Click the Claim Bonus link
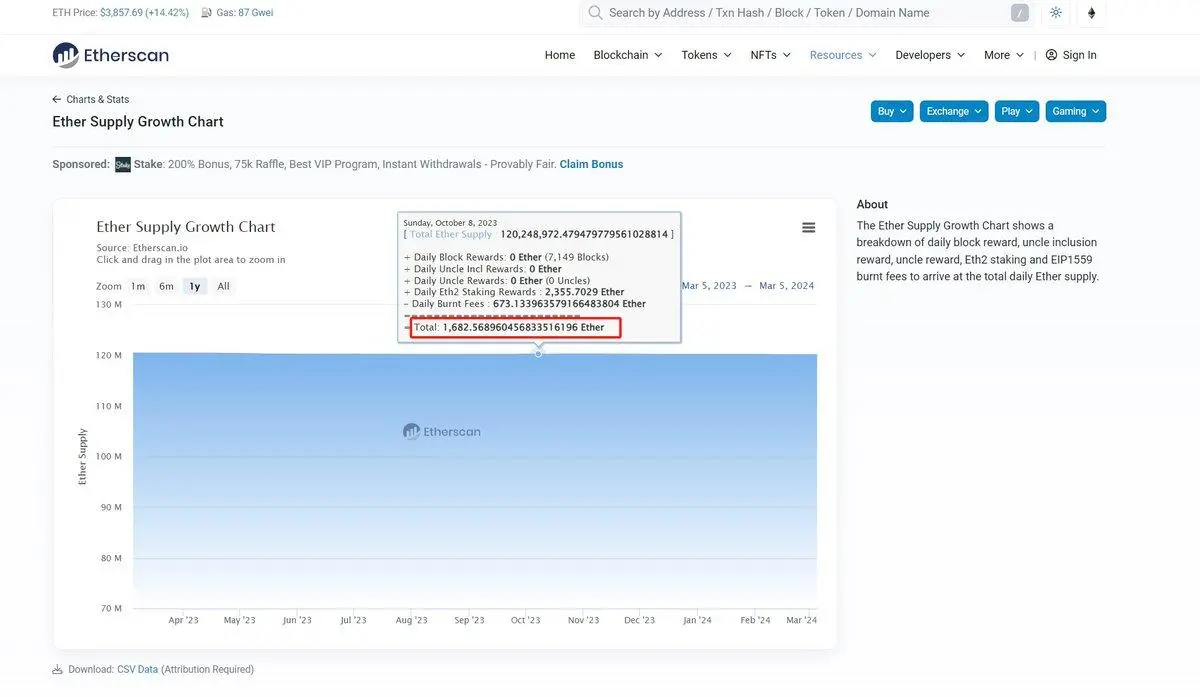1200x697 pixels. [x=591, y=164]
